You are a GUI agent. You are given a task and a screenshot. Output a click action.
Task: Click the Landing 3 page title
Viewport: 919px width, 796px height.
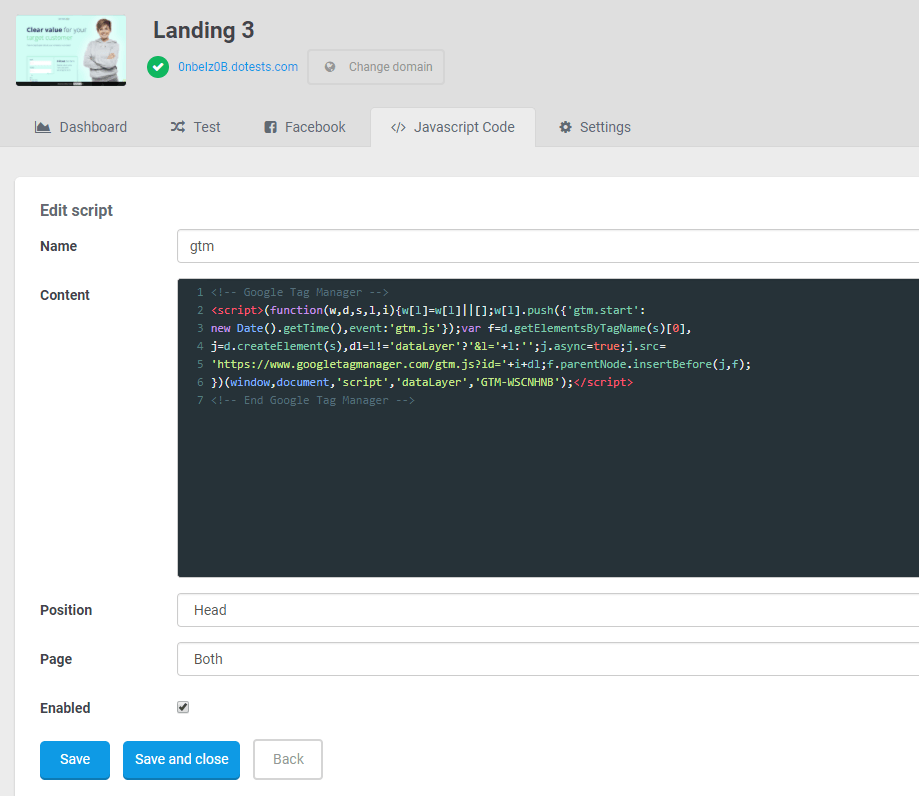(204, 30)
